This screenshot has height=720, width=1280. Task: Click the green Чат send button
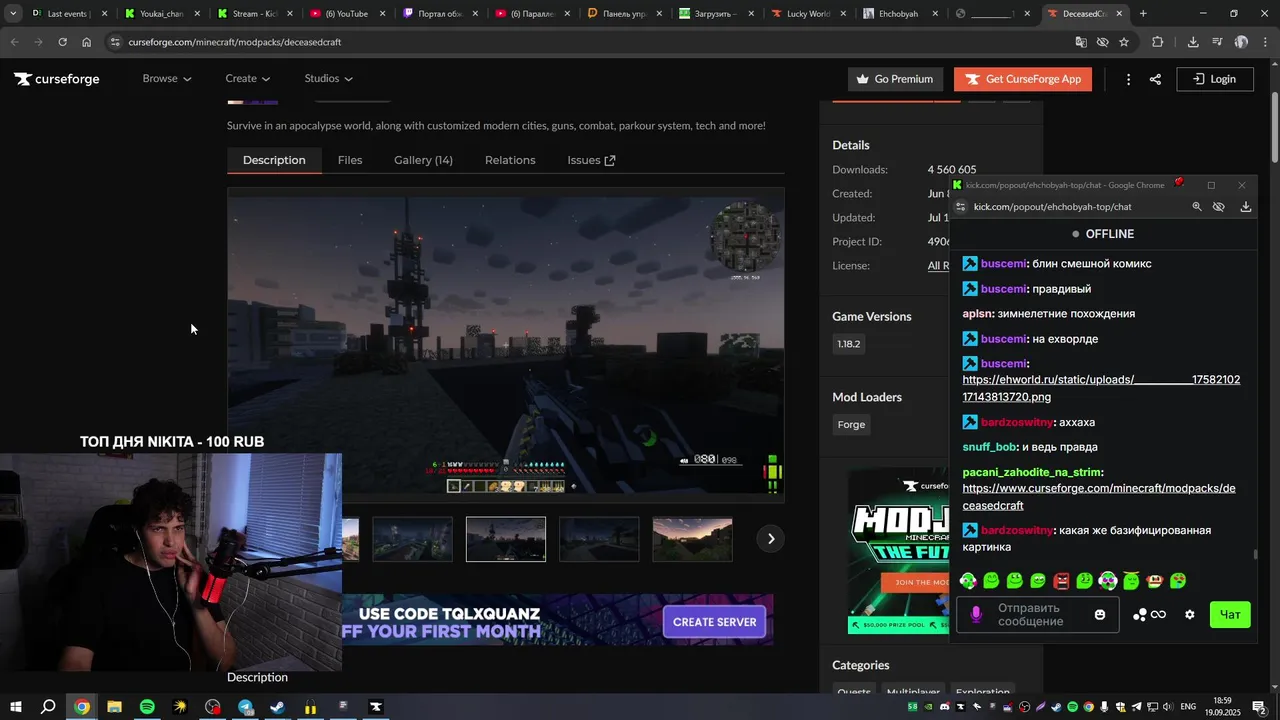pos(1230,615)
